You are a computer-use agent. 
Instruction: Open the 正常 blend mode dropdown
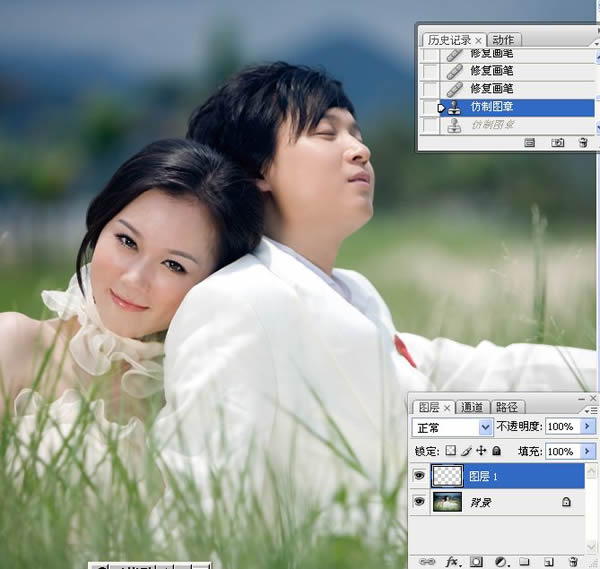452,427
